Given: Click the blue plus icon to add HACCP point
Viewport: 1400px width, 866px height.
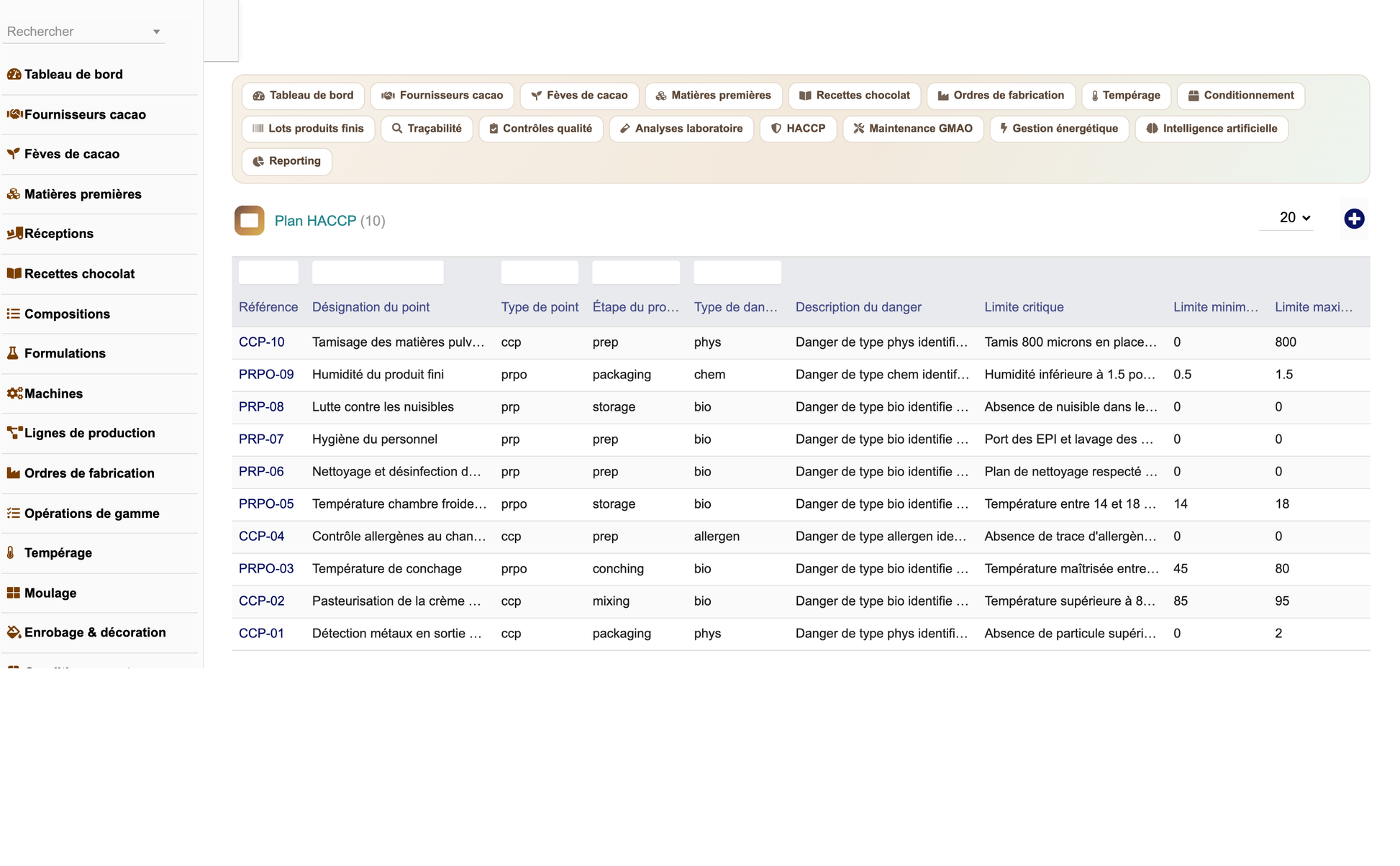Looking at the screenshot, I should (x=1354, y=219).
